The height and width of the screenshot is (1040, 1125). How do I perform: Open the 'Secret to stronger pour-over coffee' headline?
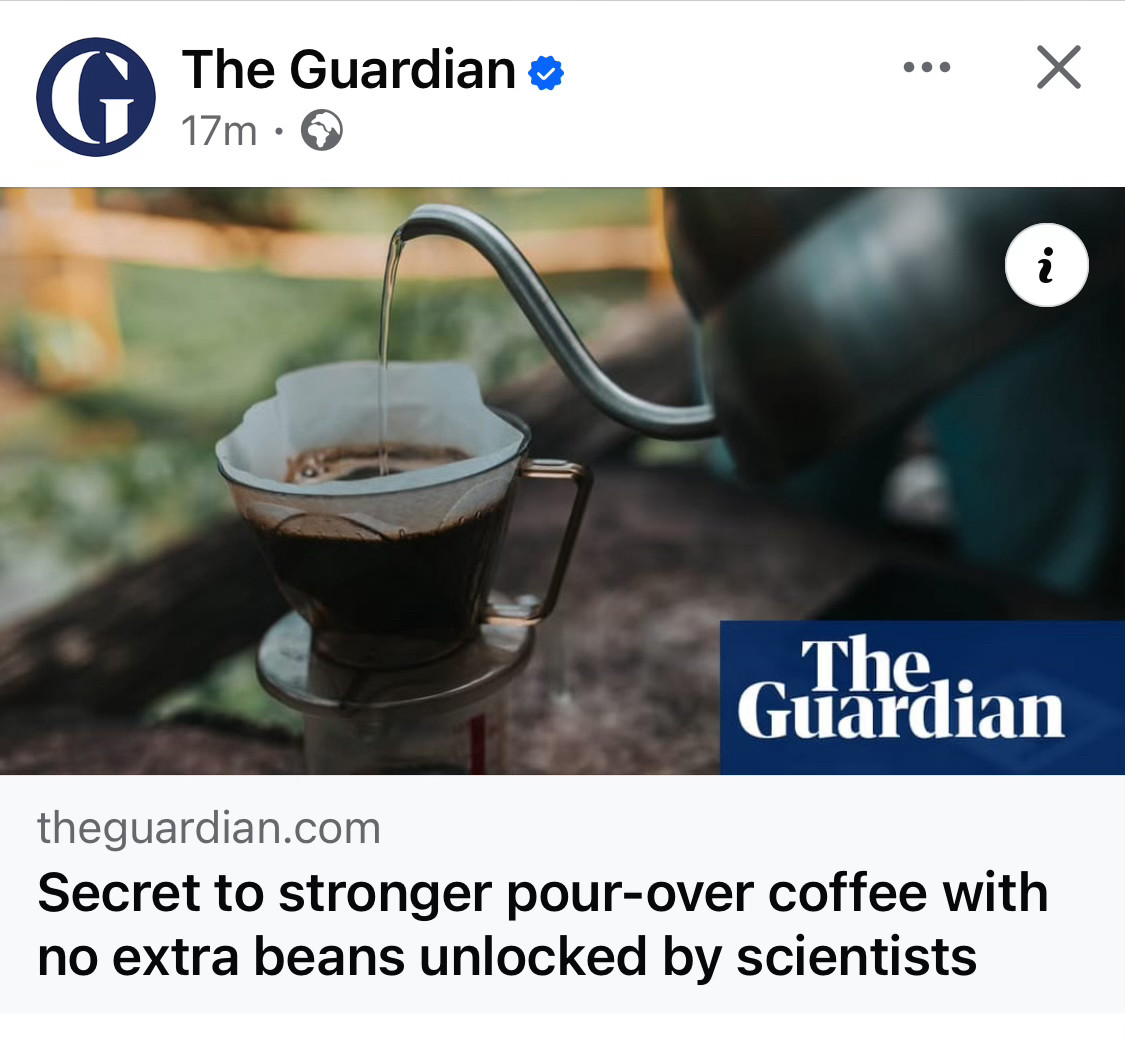[542, 925]
